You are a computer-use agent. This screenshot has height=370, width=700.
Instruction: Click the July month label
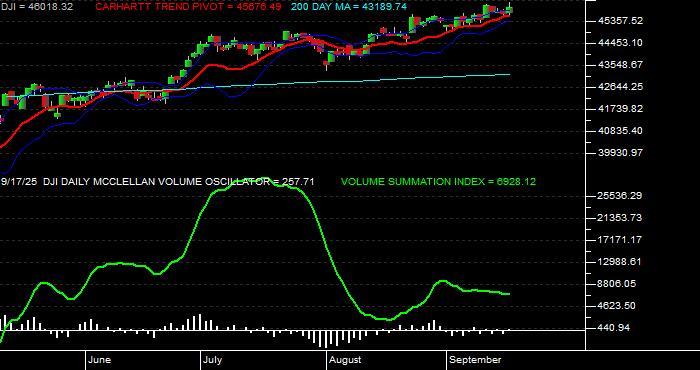tap(213, 360)
